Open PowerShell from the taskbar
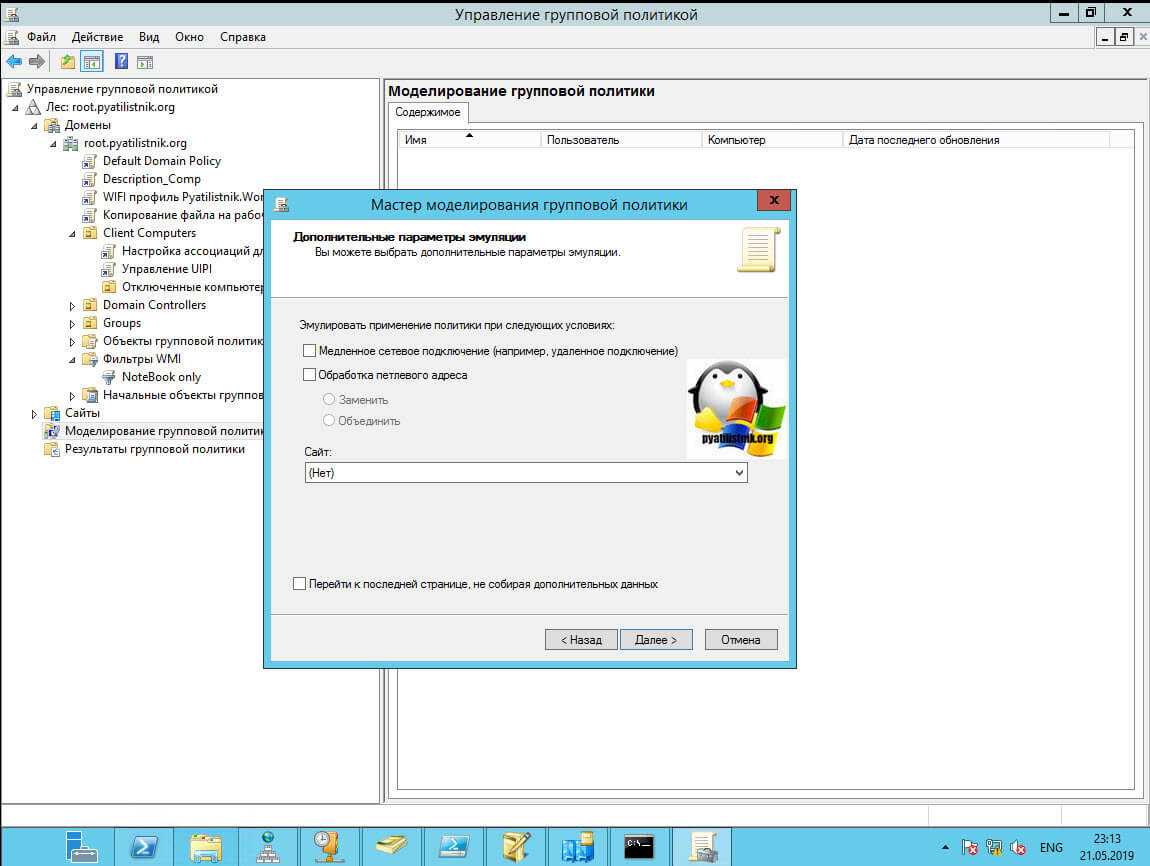Screen dimensions: 1150x866 coord(143,846)
